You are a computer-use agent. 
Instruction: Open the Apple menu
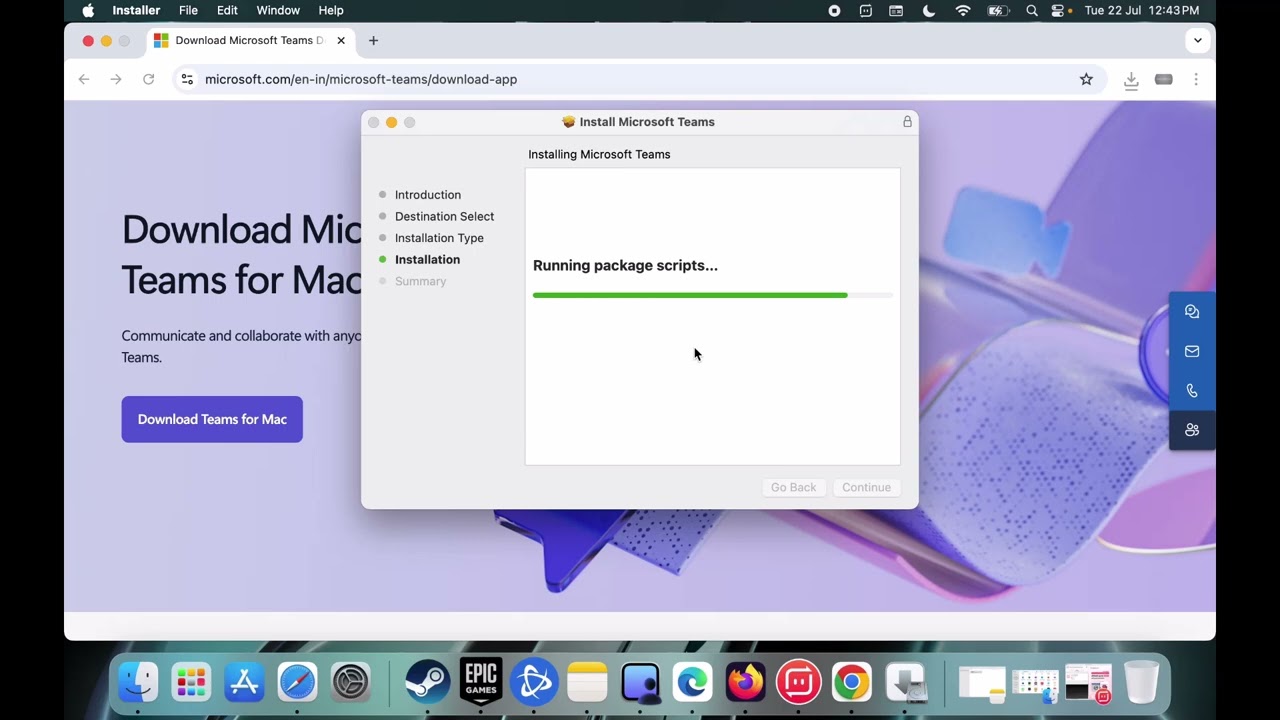(88, 10)
